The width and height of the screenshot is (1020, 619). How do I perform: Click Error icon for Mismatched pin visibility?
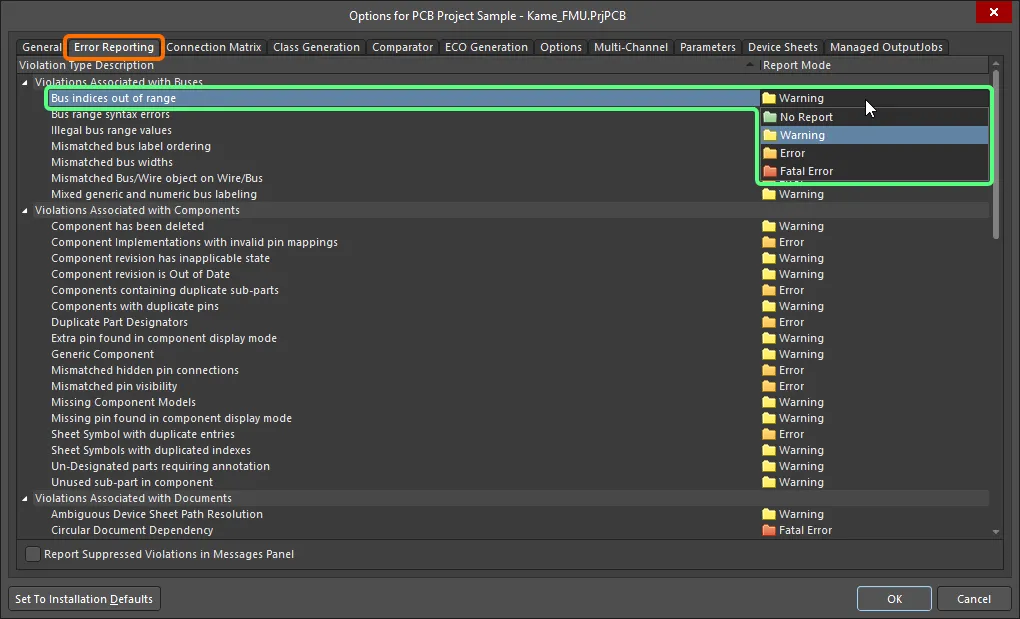tap(769, 386)
